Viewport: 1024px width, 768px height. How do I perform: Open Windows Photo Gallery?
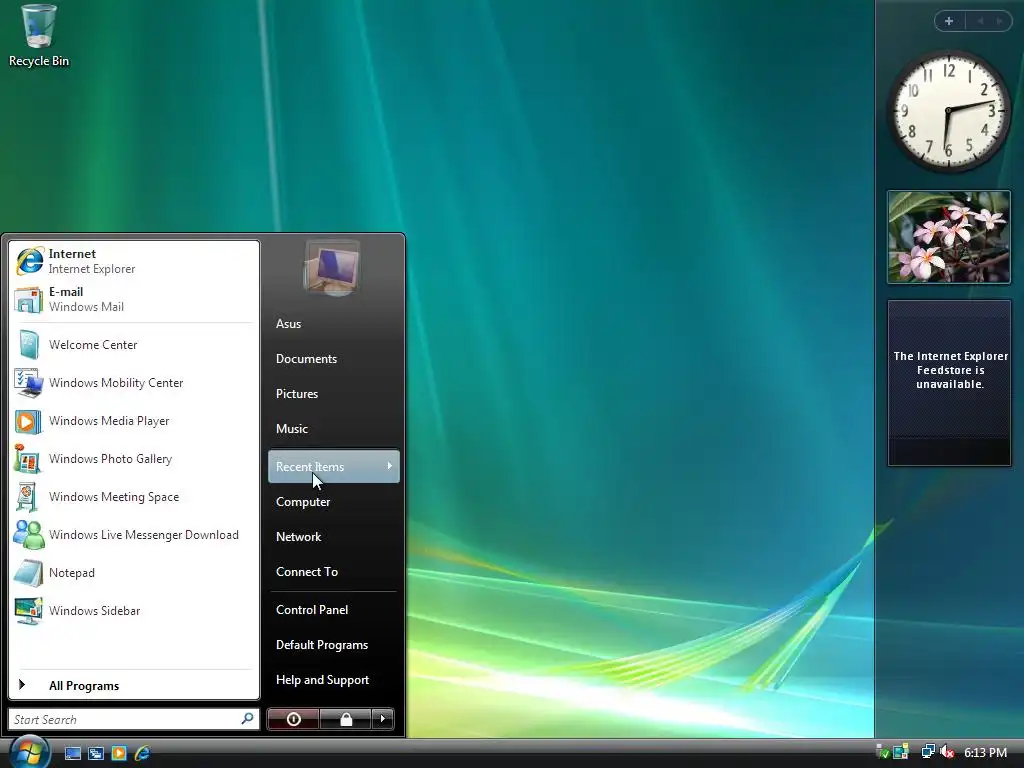pyautogui.click(x=134, y=458)
